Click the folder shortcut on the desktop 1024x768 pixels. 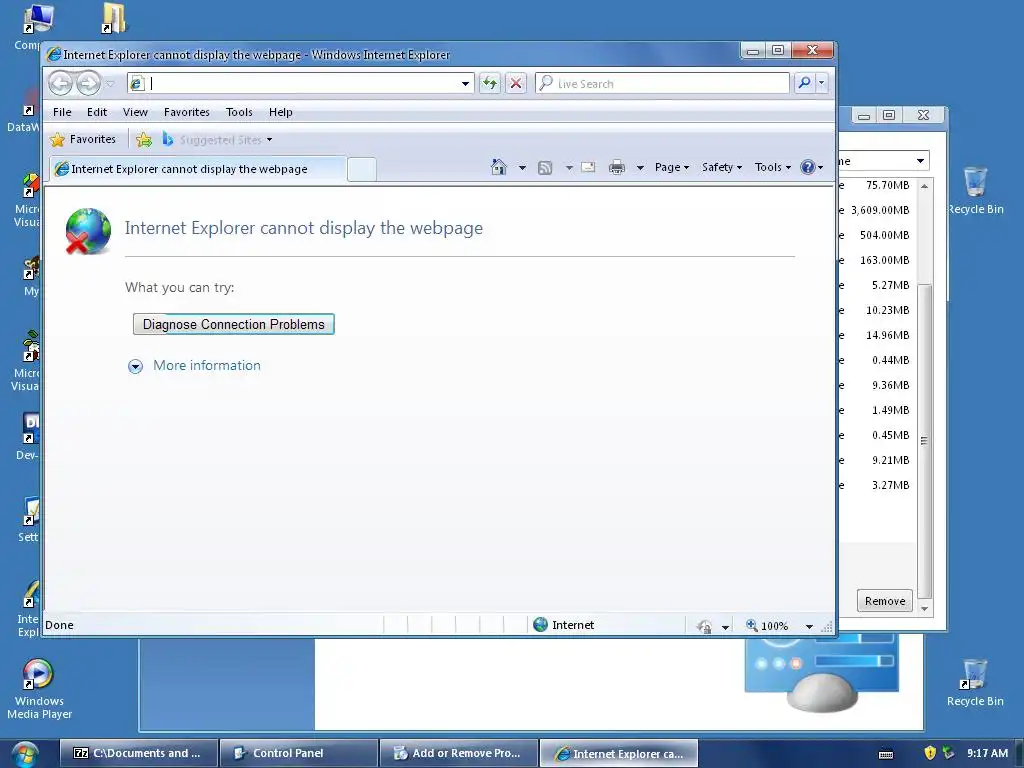tap(114, 18)
